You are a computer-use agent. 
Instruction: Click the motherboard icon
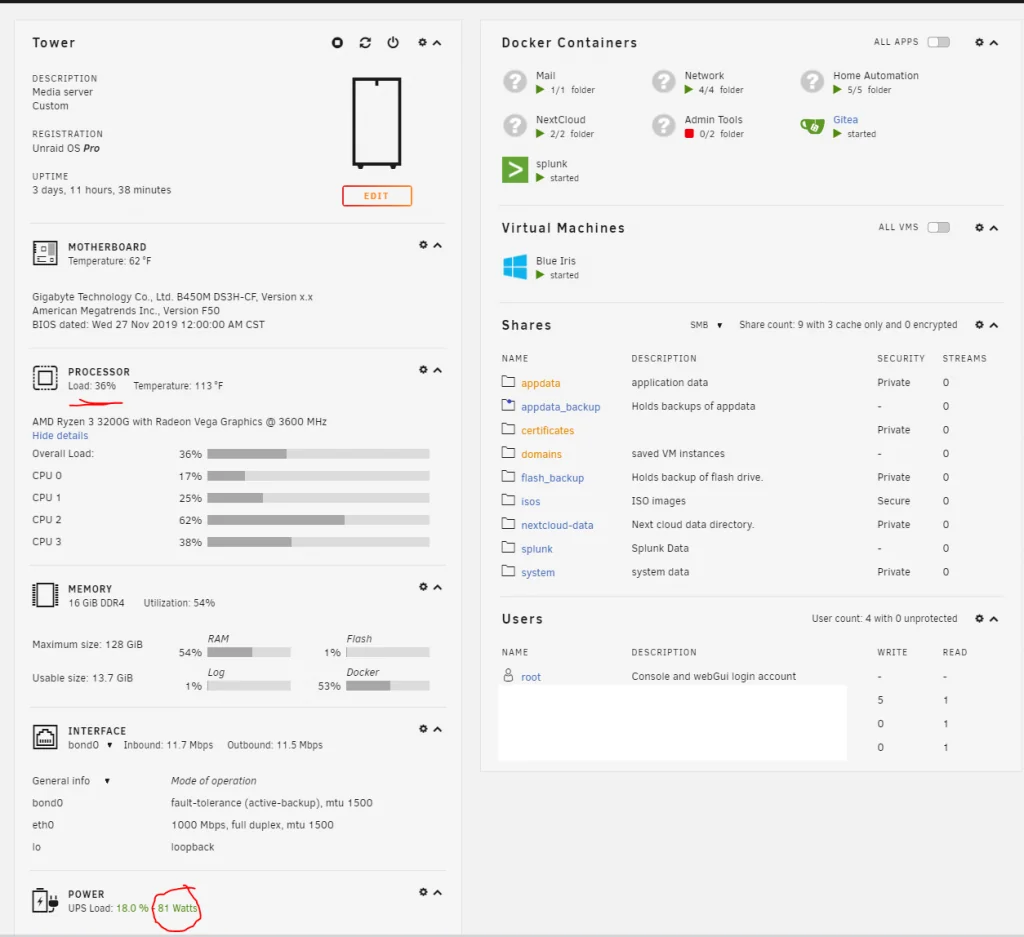[45, 253]
